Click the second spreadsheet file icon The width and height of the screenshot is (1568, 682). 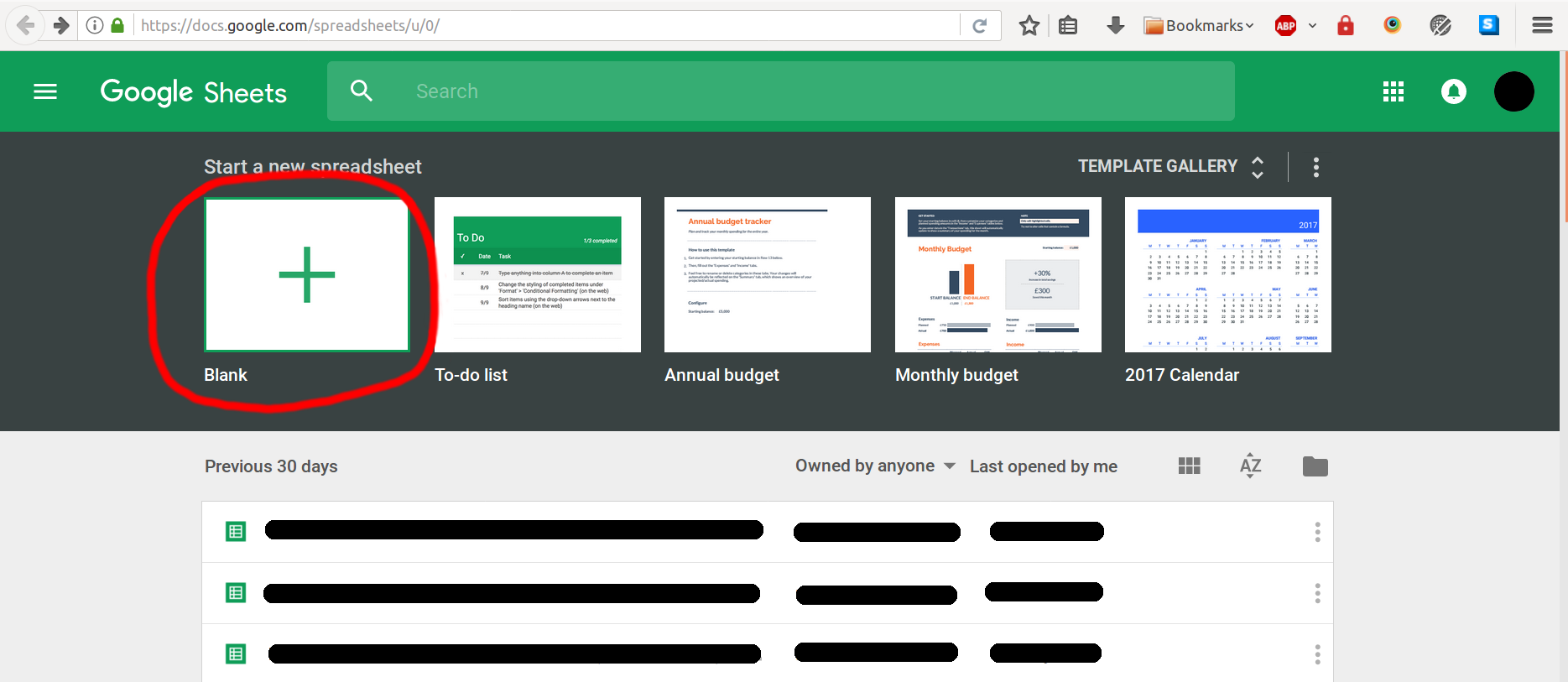point(236,592)
